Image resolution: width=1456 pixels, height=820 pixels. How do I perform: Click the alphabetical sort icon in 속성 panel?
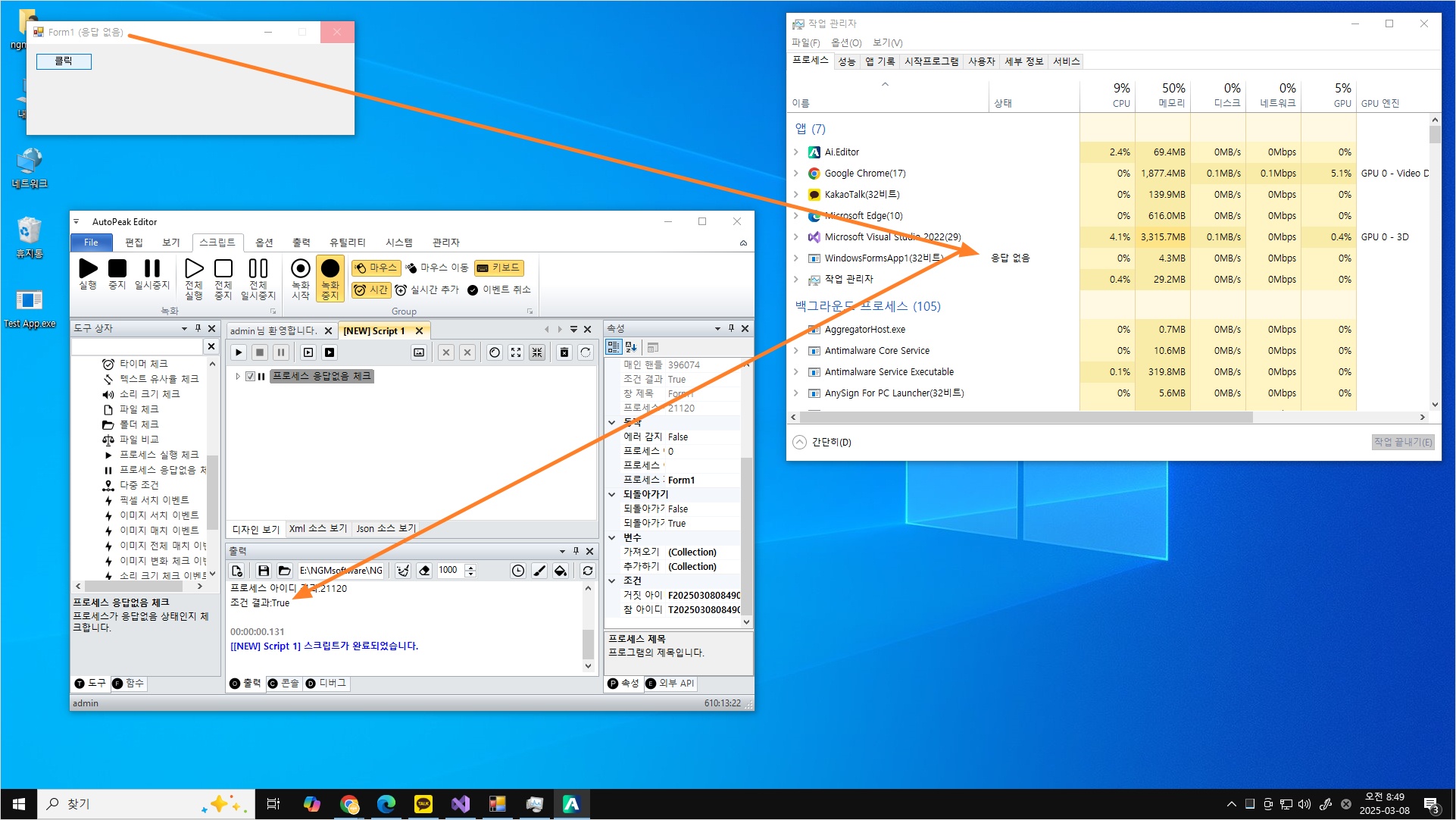click(x=631, y=347)
